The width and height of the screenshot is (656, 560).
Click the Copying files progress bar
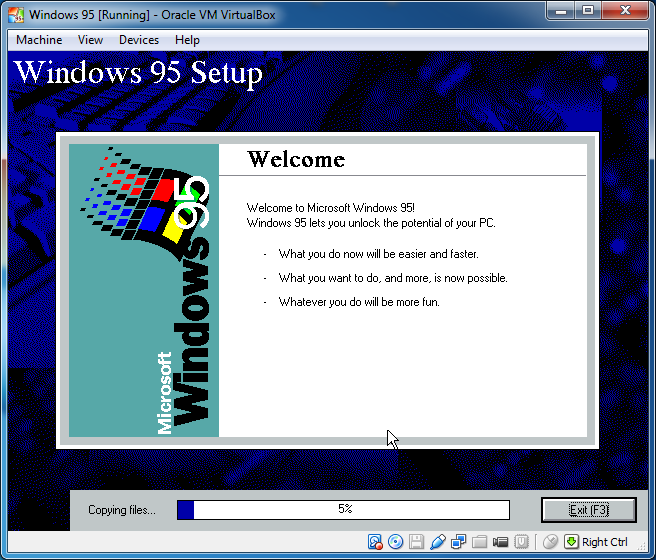pos(343,510)
